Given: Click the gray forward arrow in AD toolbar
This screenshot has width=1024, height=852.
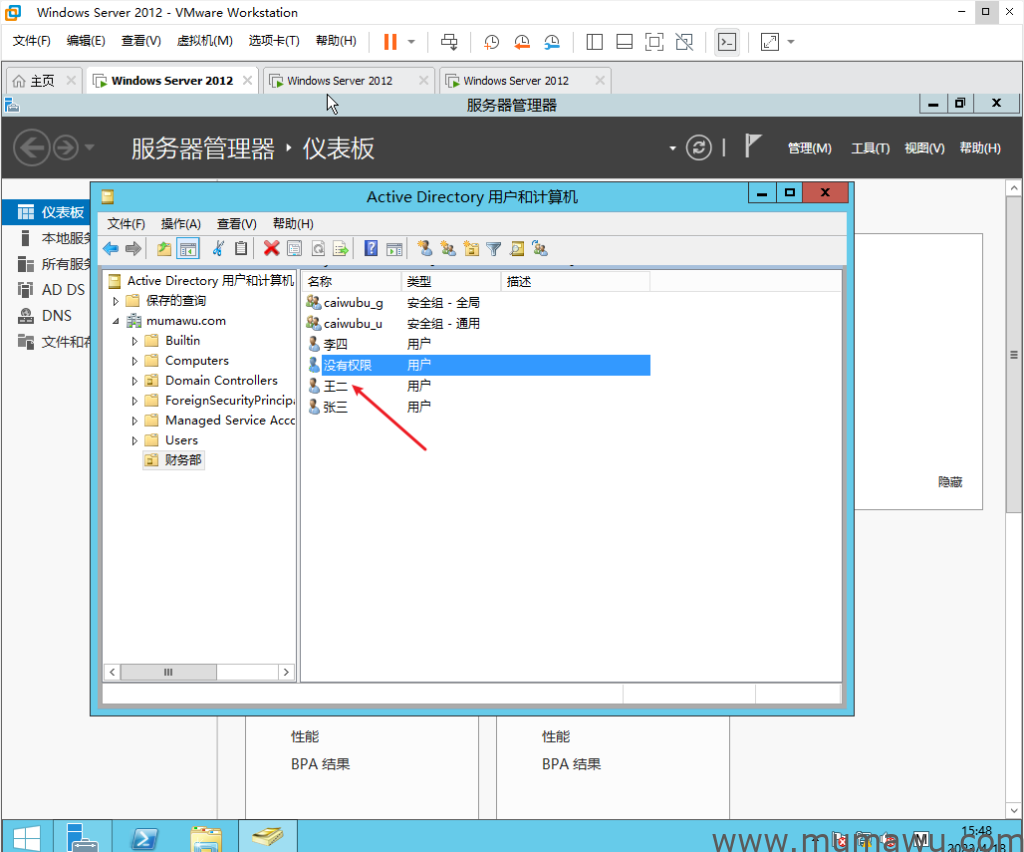Looking at the screenshot, I should (x=133, y=249).
